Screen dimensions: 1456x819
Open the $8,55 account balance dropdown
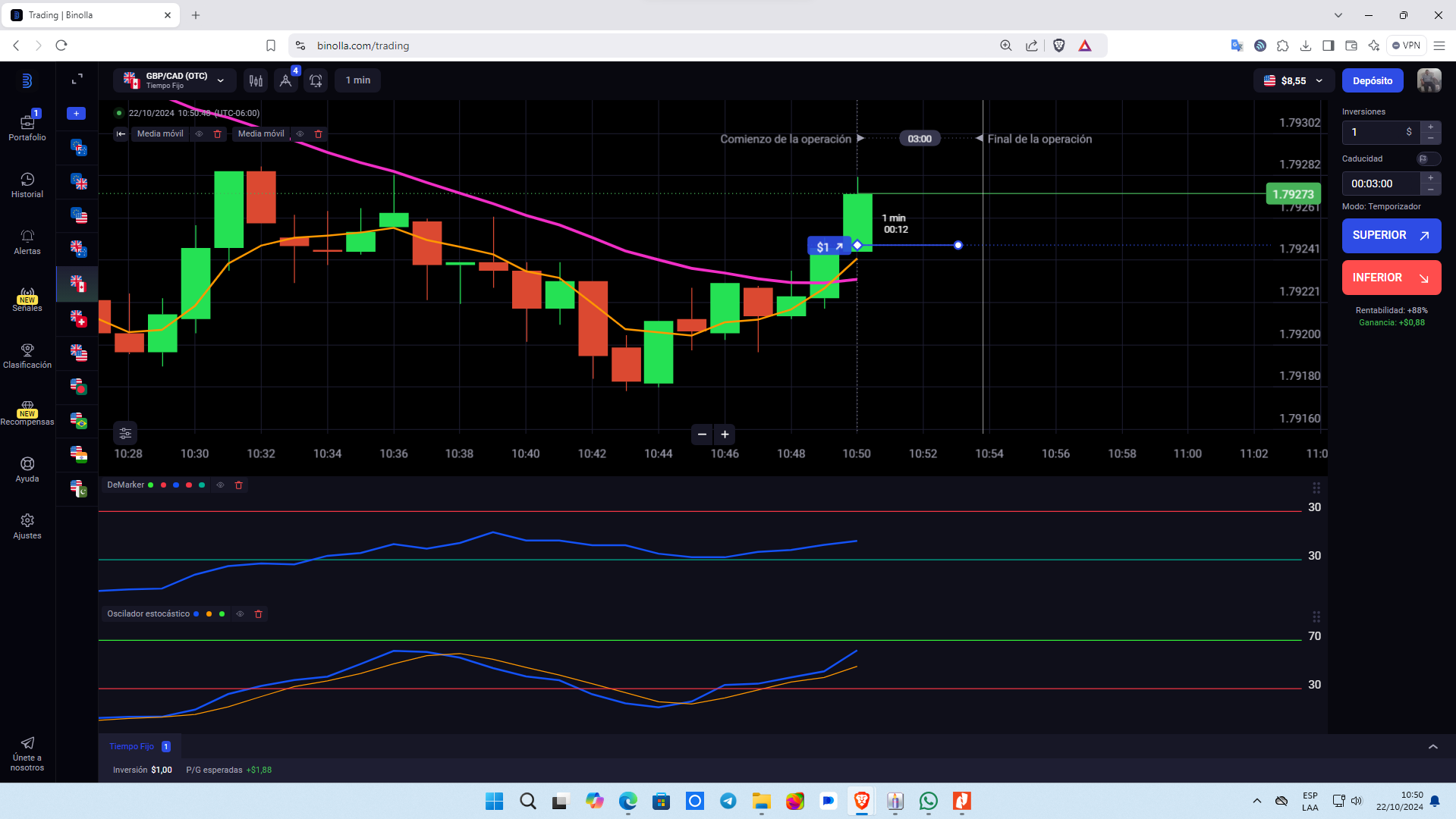[1293, 80]
